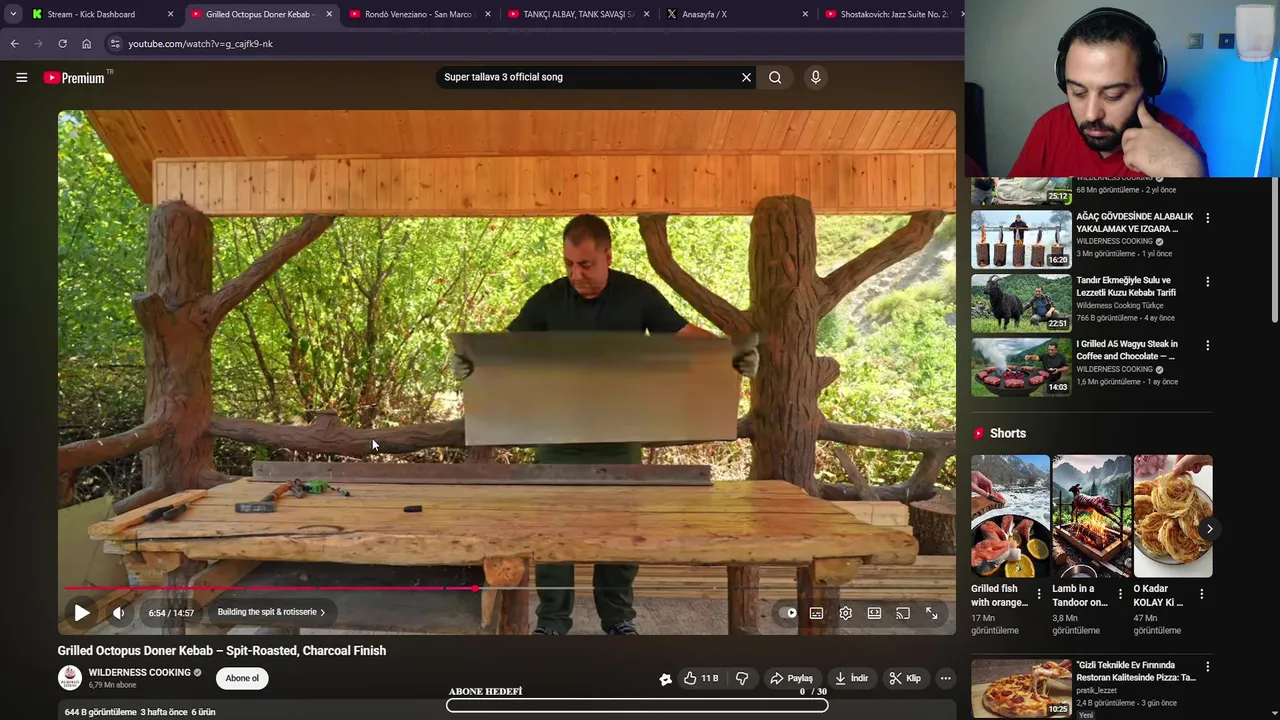Open the 'Building the spit & rotisserie' chapter

pyautogui.click(x=271, y=612)
